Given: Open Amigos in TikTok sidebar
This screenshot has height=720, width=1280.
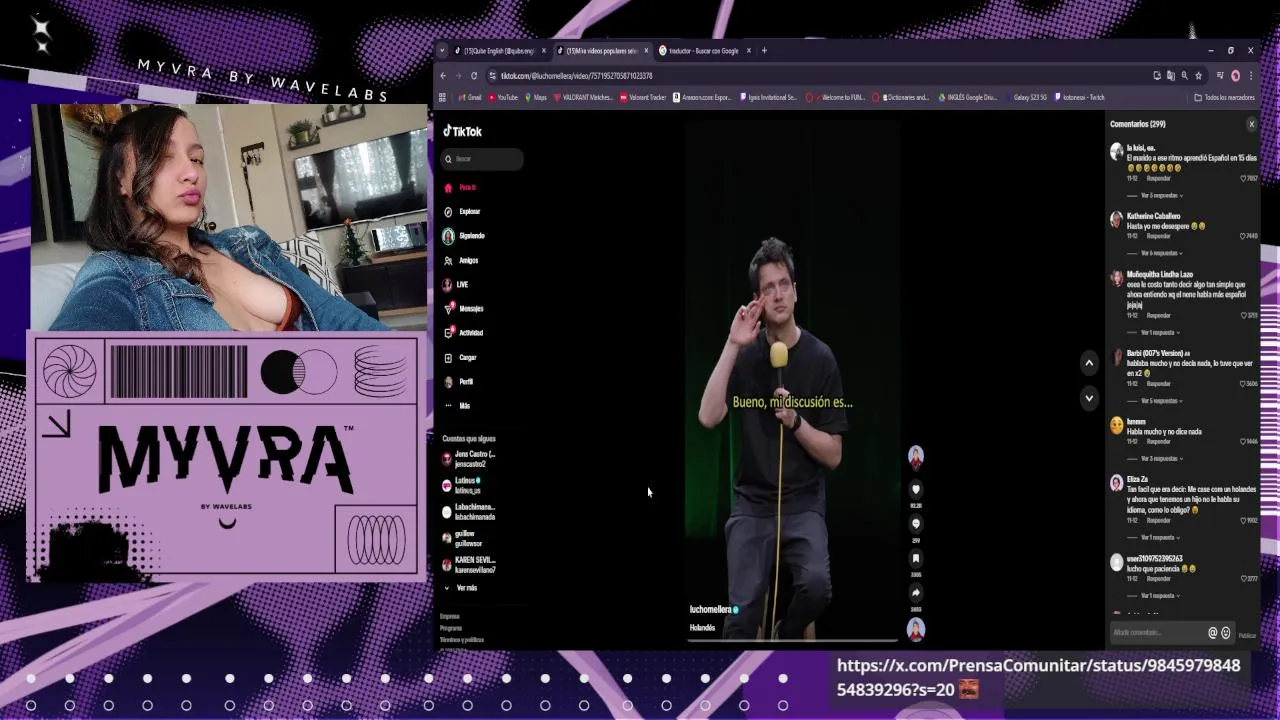Looking at the screenshot, I should point(462,260).
